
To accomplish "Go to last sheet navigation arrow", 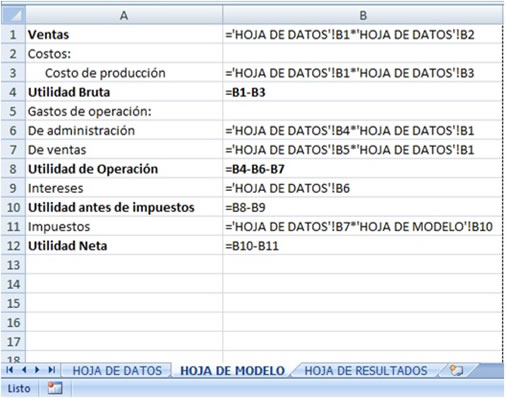I will coord(52,370).
